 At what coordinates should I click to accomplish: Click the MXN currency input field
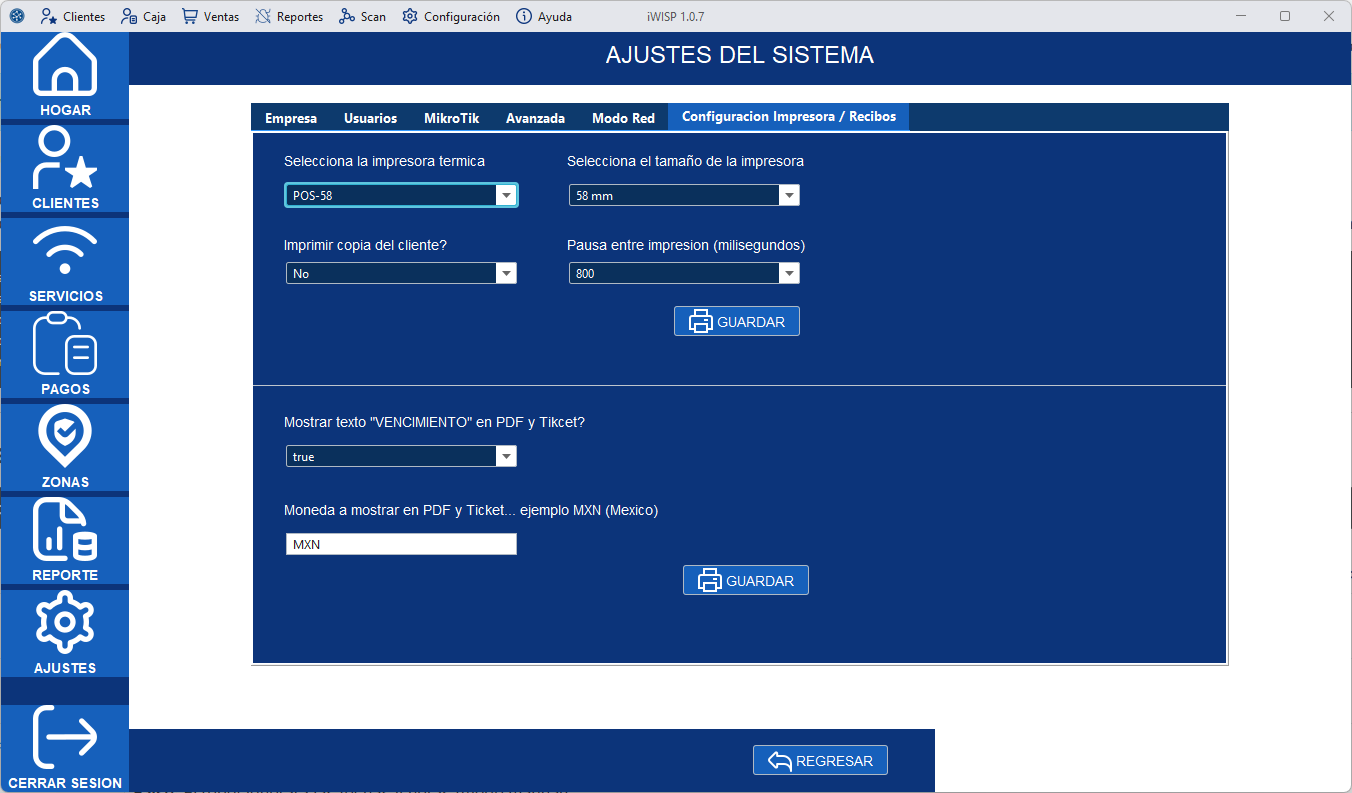tap(400, 543)
